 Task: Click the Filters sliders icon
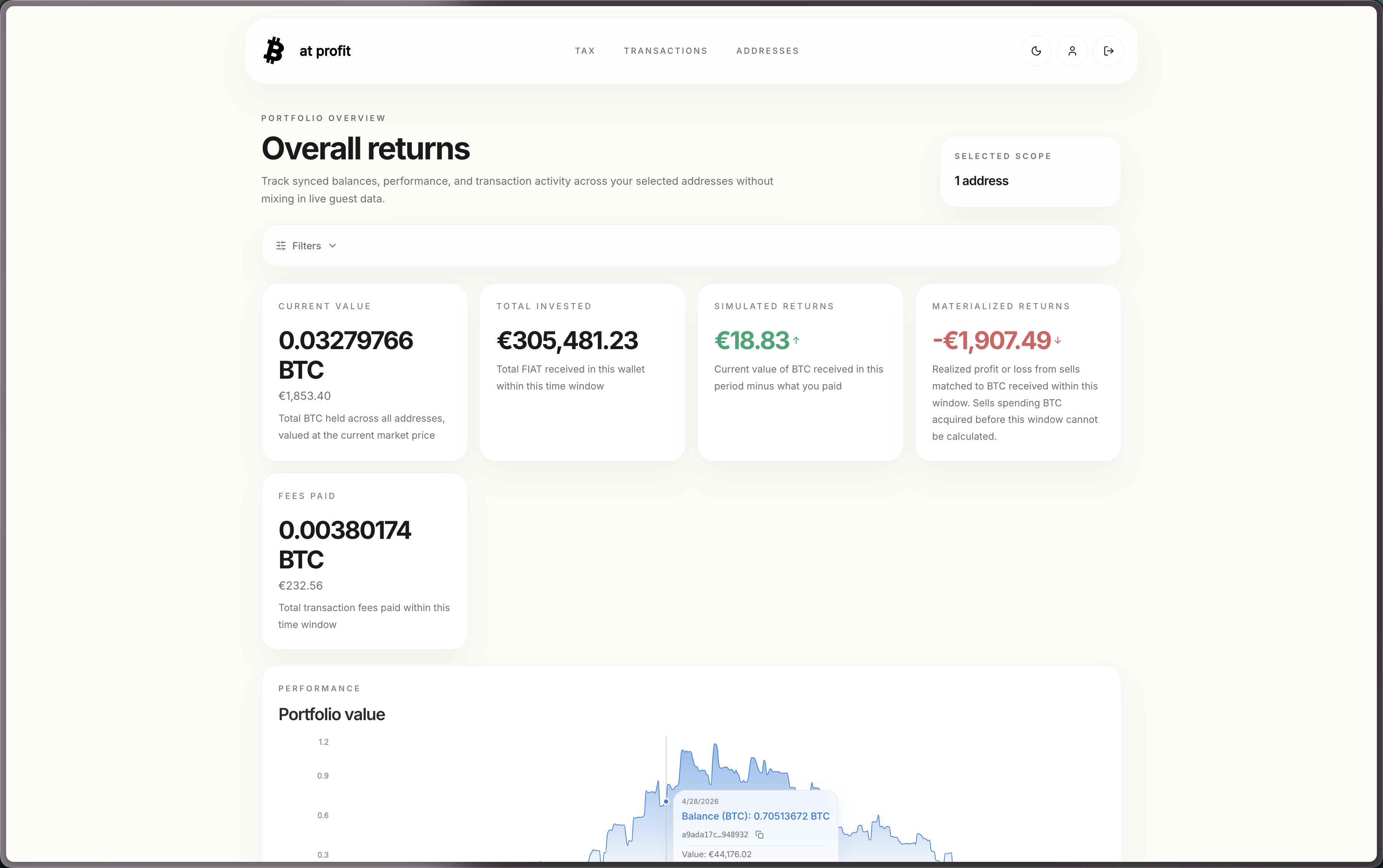tap(281, 246)
